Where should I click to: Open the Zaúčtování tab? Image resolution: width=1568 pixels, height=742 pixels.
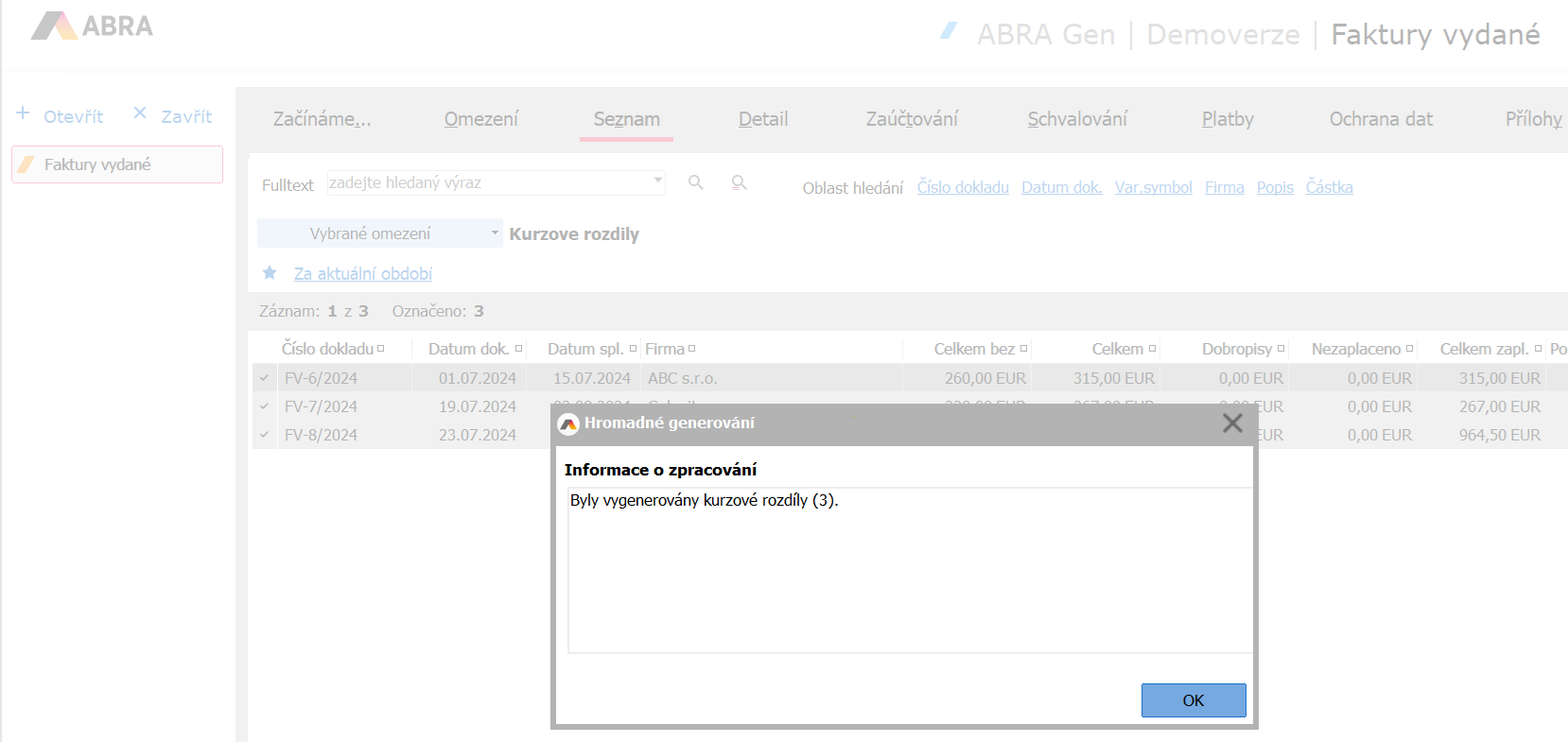point(912,119)
